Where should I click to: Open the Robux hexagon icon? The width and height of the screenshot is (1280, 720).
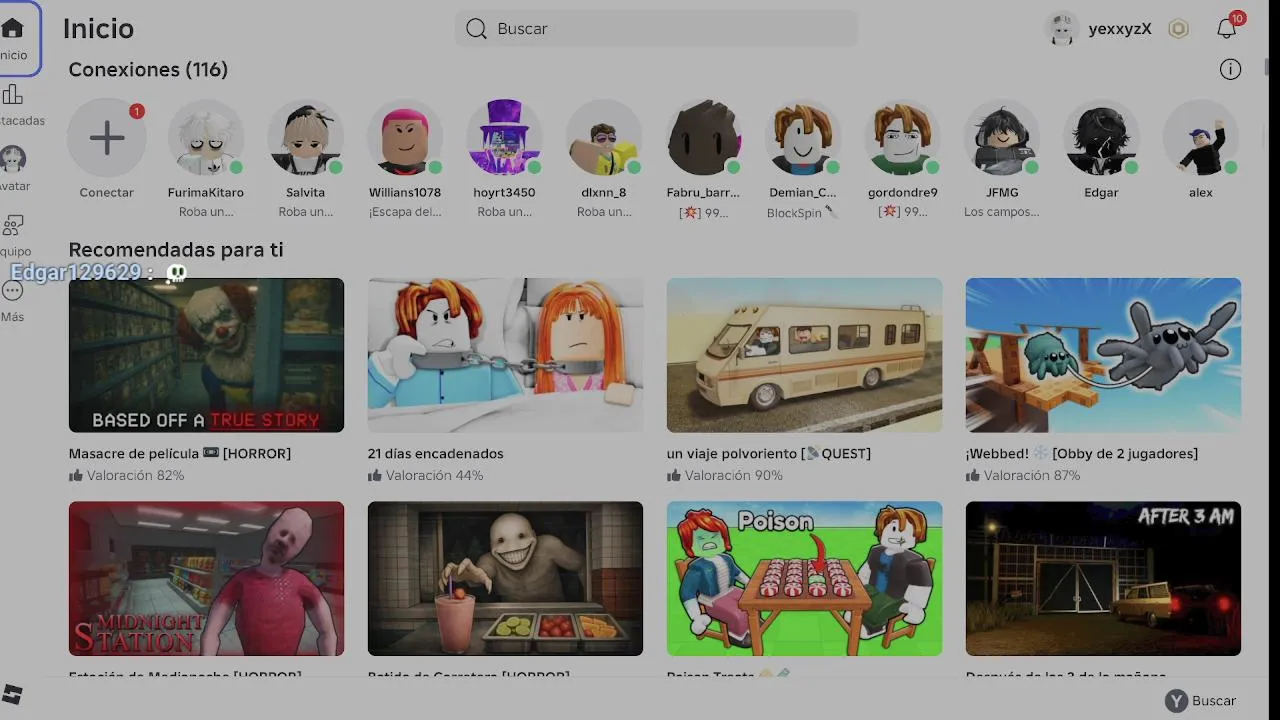1178,29
